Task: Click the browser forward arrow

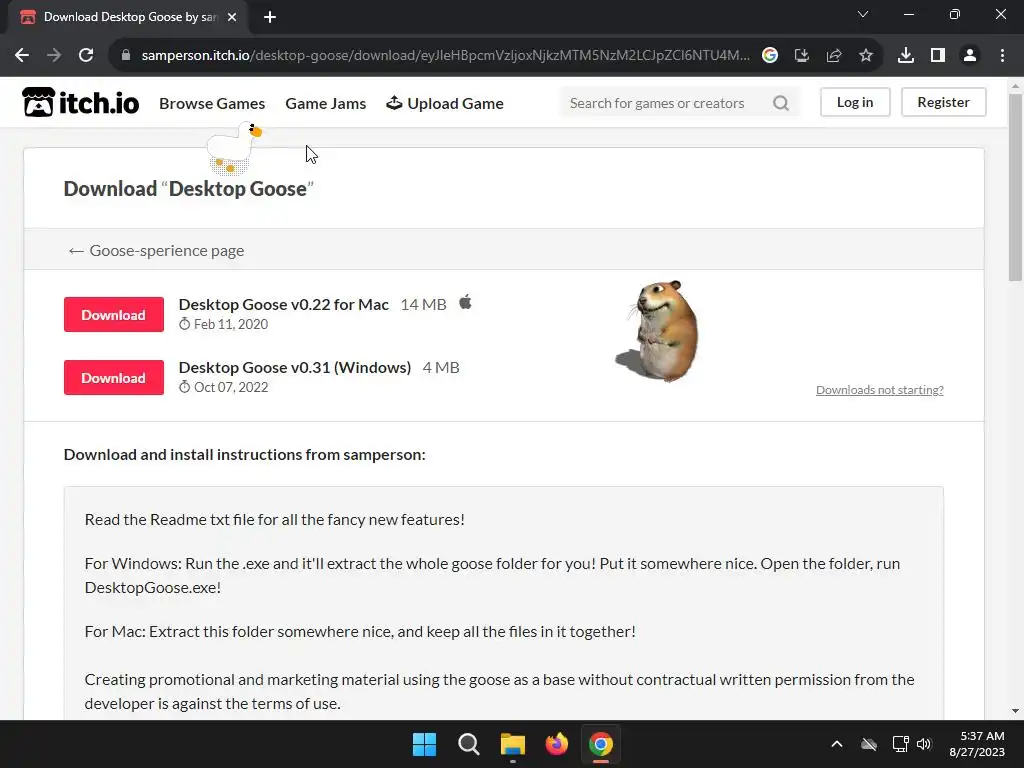Action: 54,56
